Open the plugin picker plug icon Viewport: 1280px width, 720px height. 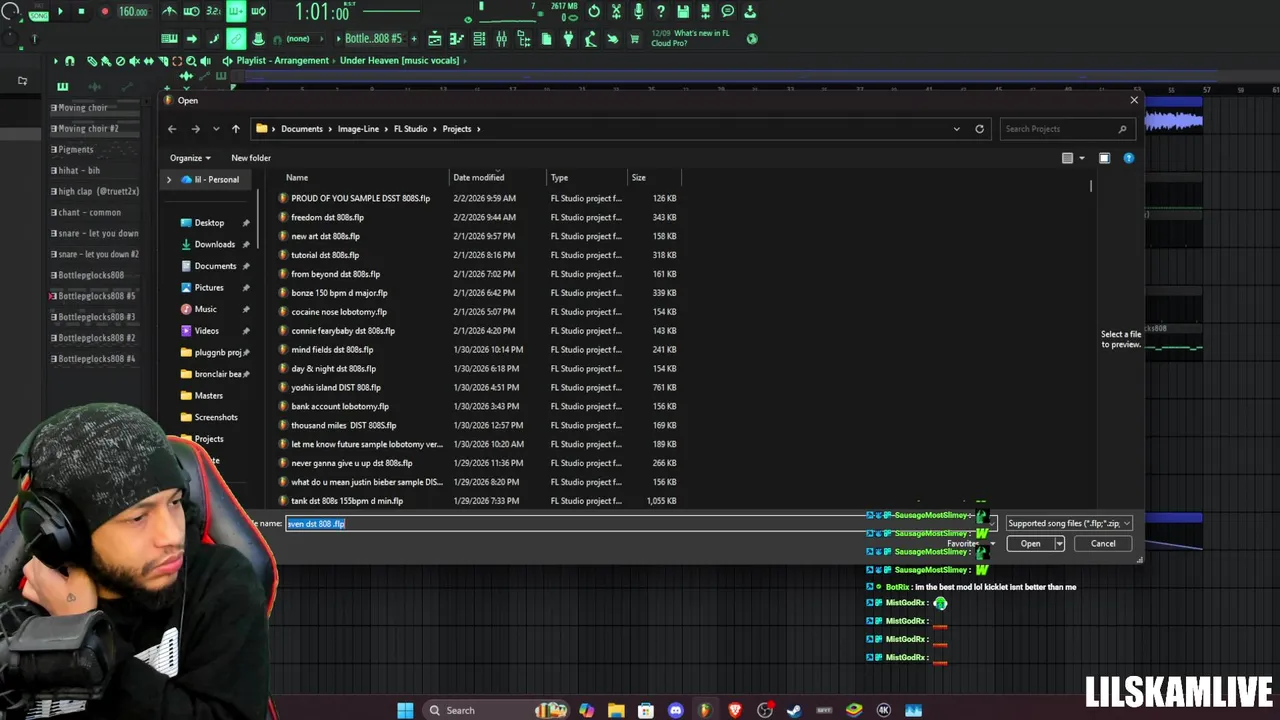[568, 39]
